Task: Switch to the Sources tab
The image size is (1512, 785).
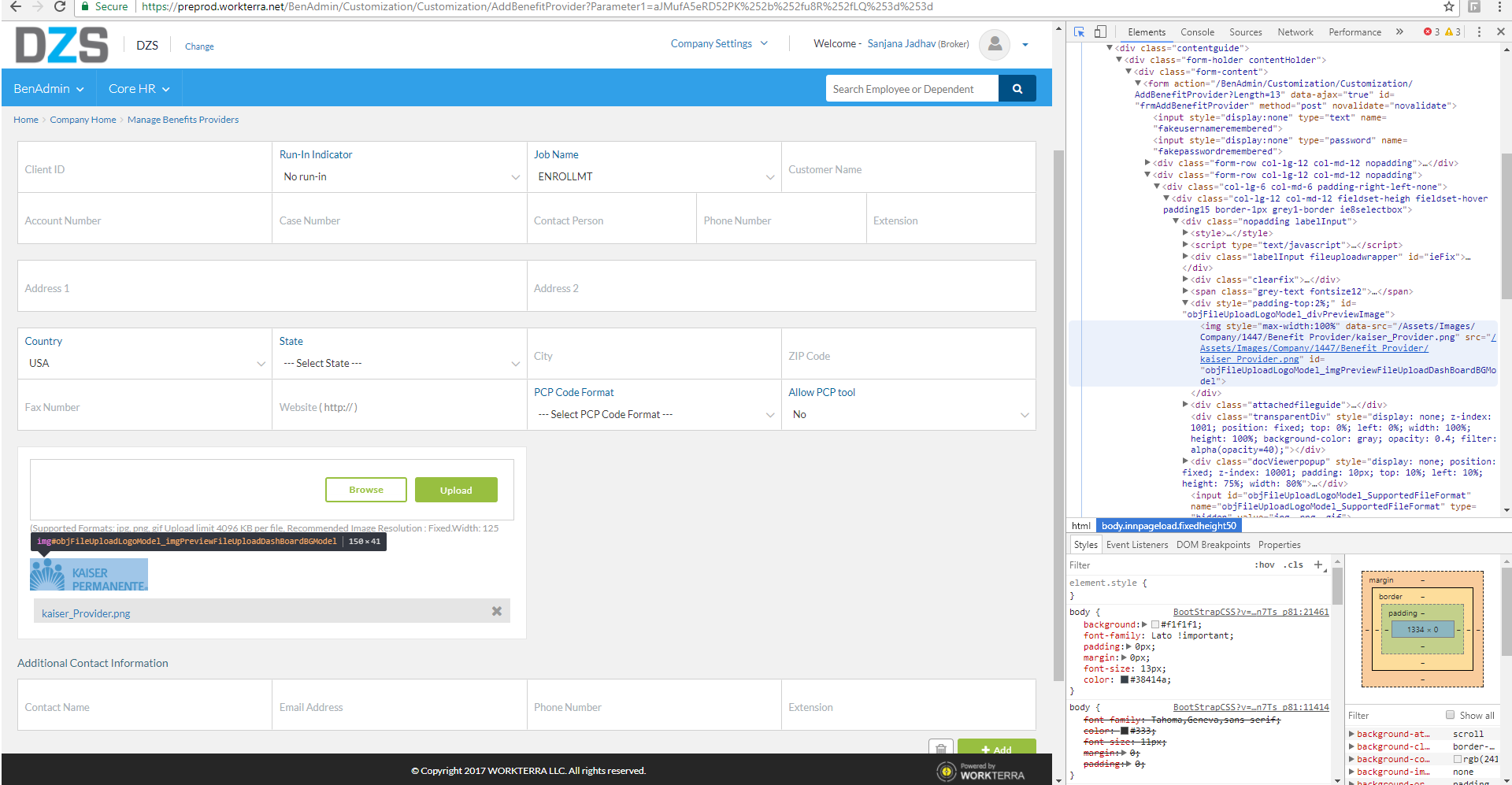Action: pyautogui.click(x=1246, y=31)
